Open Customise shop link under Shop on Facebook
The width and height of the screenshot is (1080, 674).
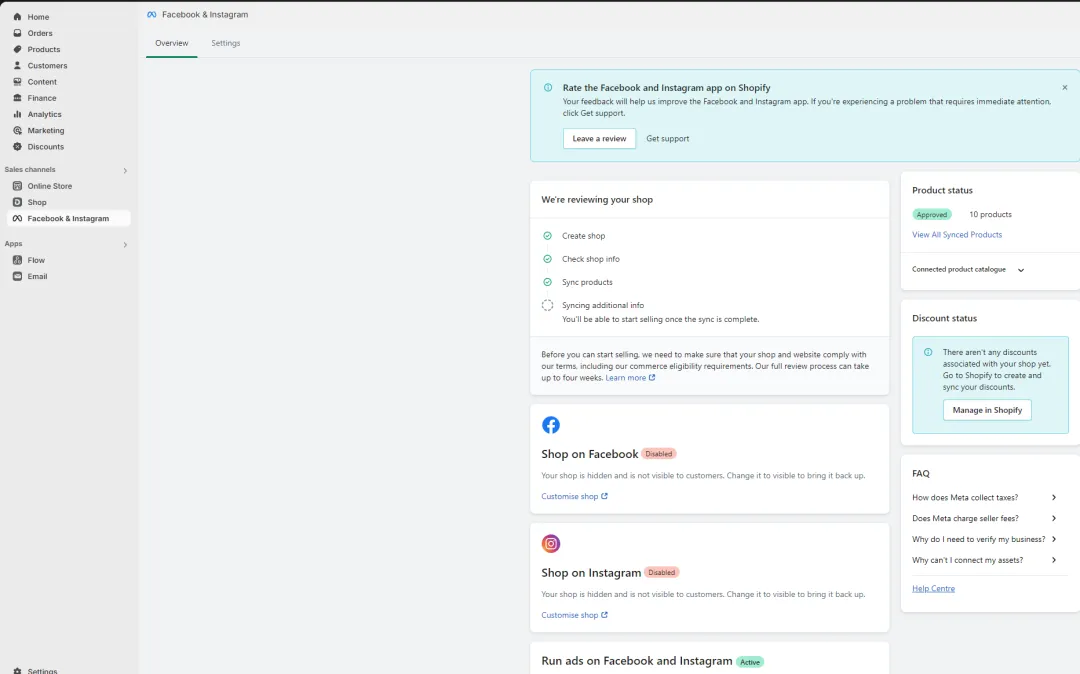tap(574, 496)
